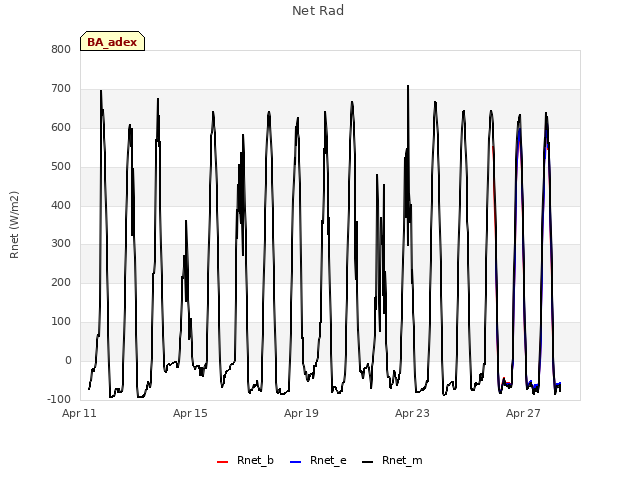Screen dimensions: 640x480
Task: Click the 400 y-axis tick label
Action: click(61, 205)
